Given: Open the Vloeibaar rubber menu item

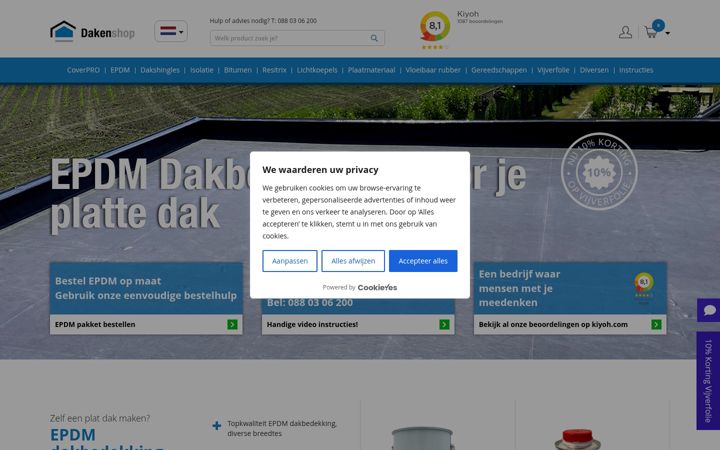Looking at the screenshot, I should point(433,70).
